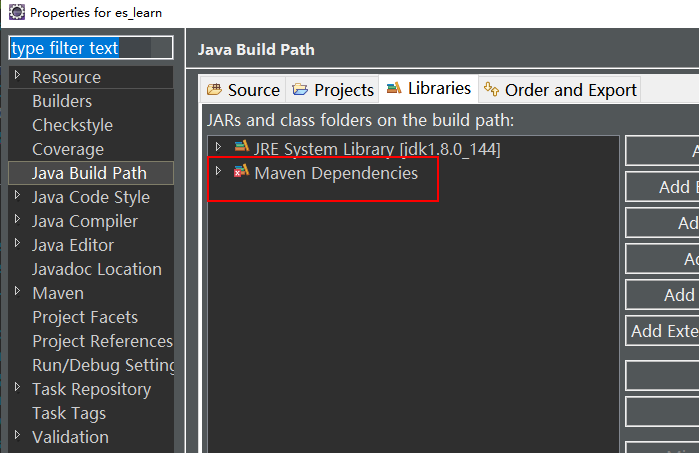Image resolution: width=699 pixels, height=453 pixels.
Task: Select Validation in the properties tree
Action: [x=70, y=437]
